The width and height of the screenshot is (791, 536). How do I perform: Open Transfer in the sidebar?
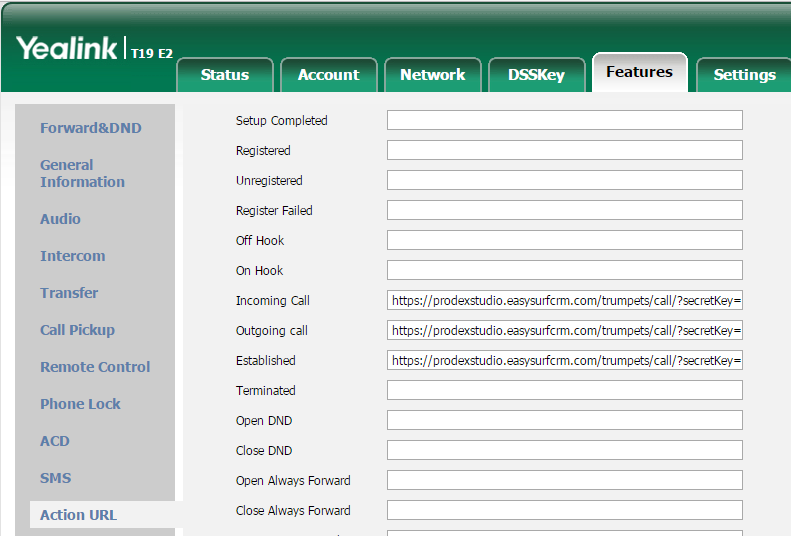[69, 293]
